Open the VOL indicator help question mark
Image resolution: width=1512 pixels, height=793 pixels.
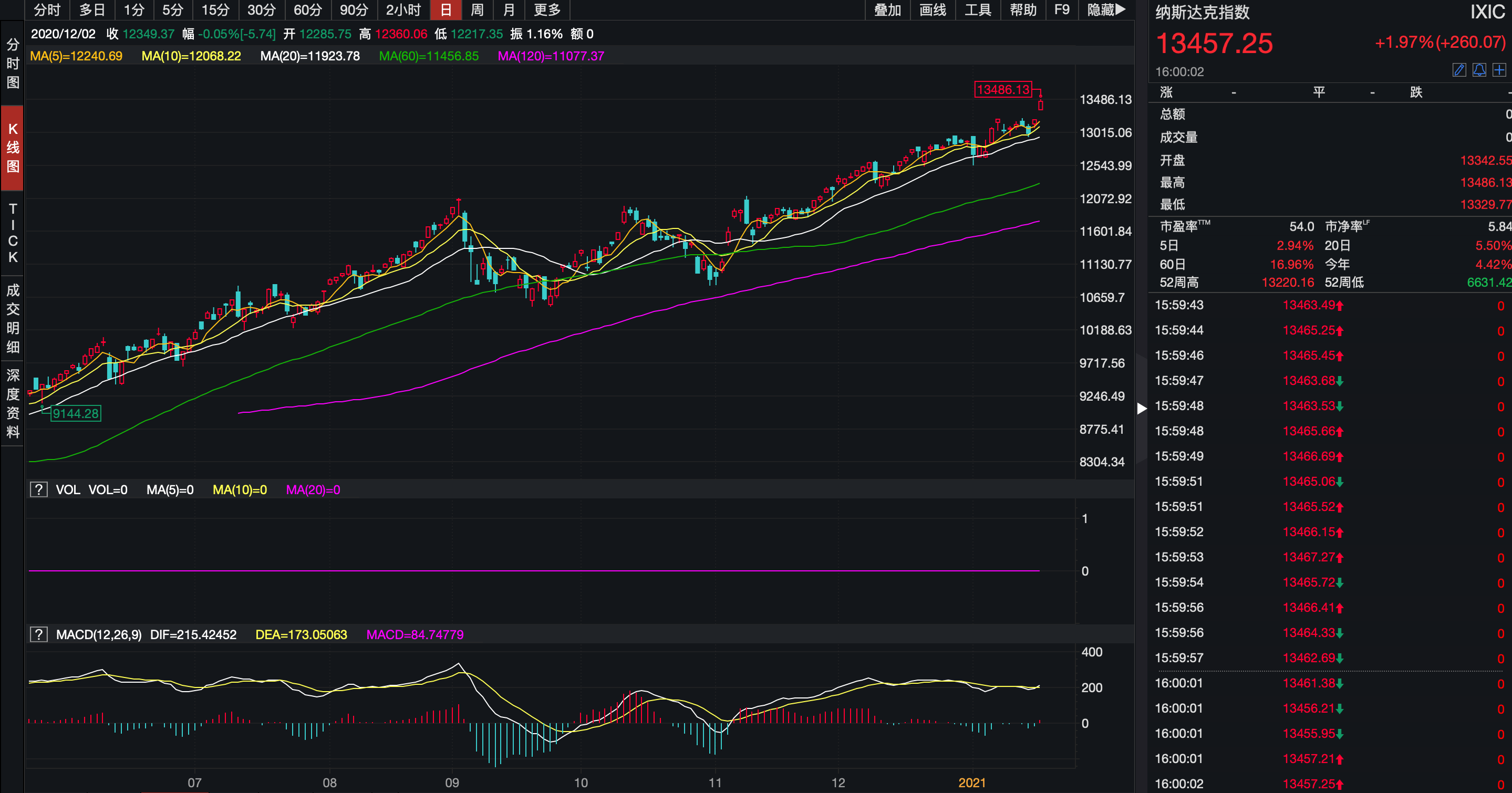click(x=39, y=489)
